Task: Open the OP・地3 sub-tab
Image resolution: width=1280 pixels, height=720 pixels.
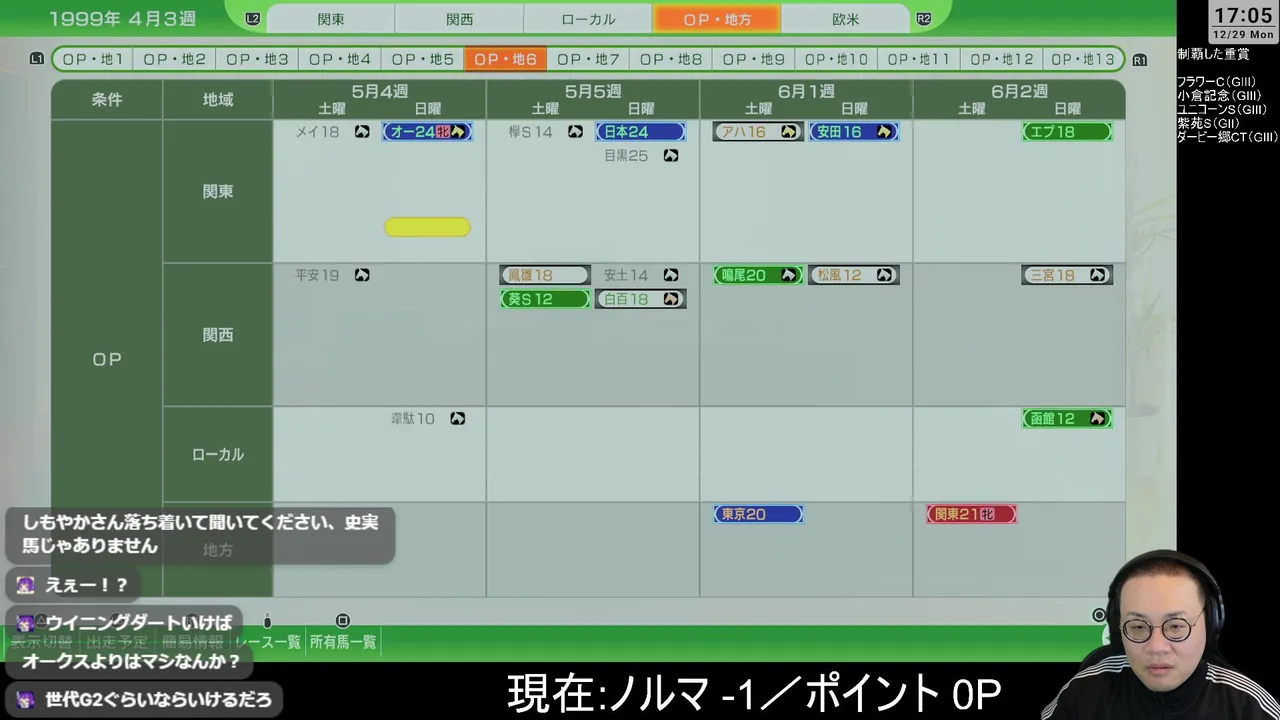Action: click(x=257, y=59)
